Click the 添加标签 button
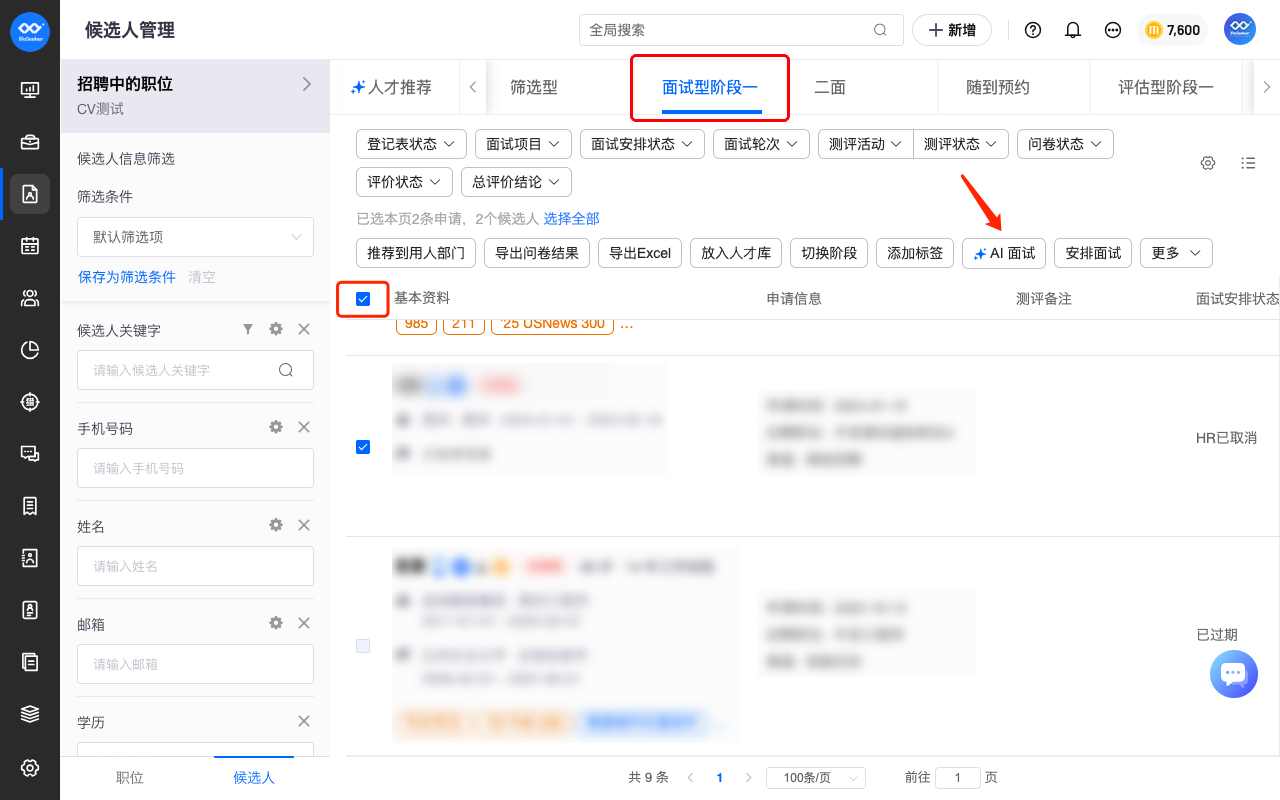This screenshot has height=800, width=1280. [915, 253]
